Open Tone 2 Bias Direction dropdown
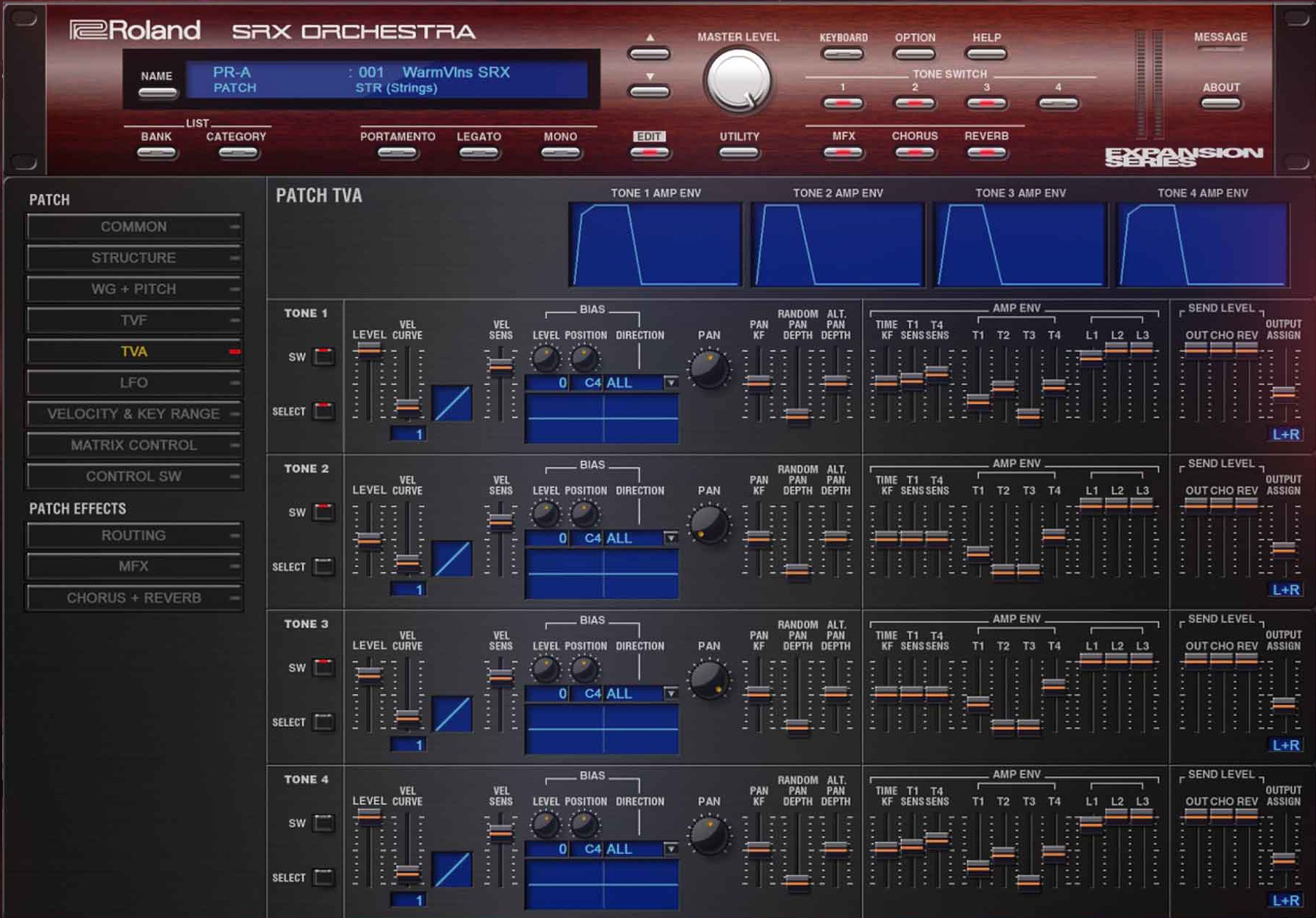Viewport: 1316px width, 918px height. [x=670, y=538]
